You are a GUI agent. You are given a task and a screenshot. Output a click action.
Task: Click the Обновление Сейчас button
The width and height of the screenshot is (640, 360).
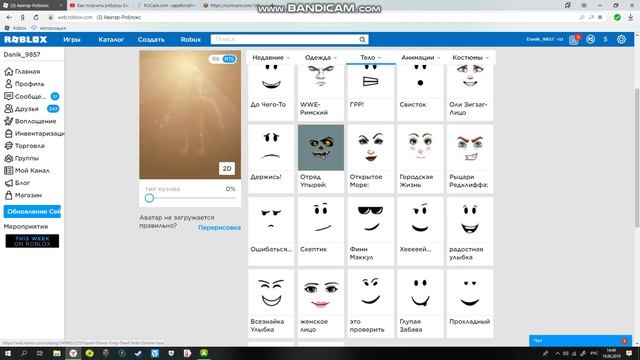tap(32, 211)
